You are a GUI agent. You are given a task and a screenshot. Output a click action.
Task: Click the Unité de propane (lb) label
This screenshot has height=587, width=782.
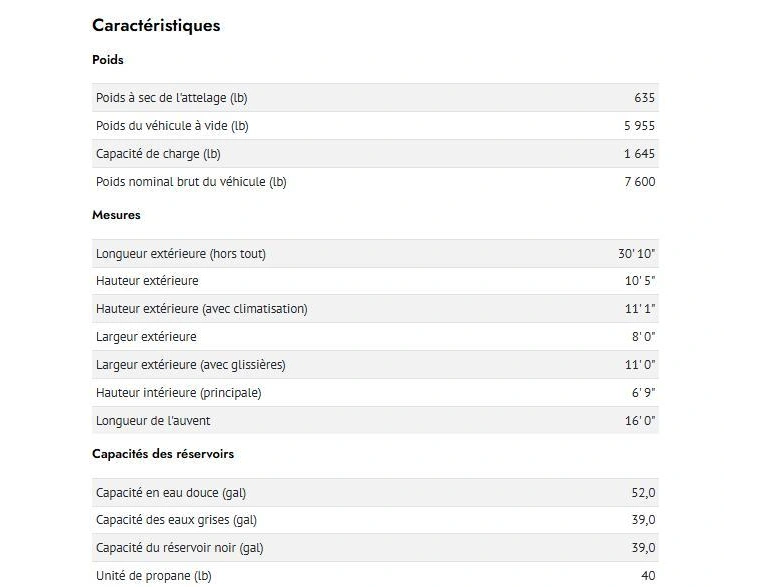click(154, 576)
